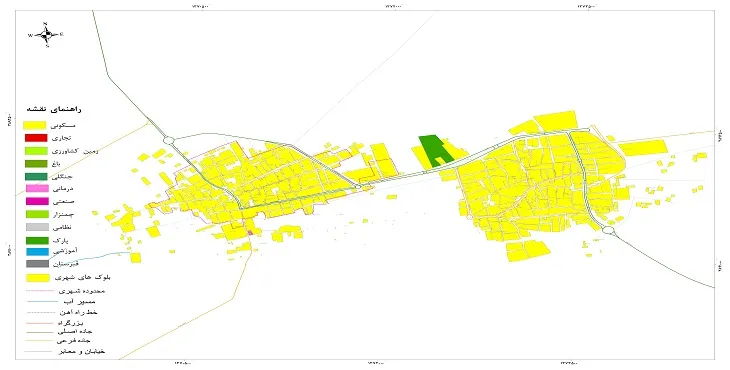This screenshot has height=370, width=730.
Task: Select the light green چمنزار legend swatch
Action: [37, 215]
